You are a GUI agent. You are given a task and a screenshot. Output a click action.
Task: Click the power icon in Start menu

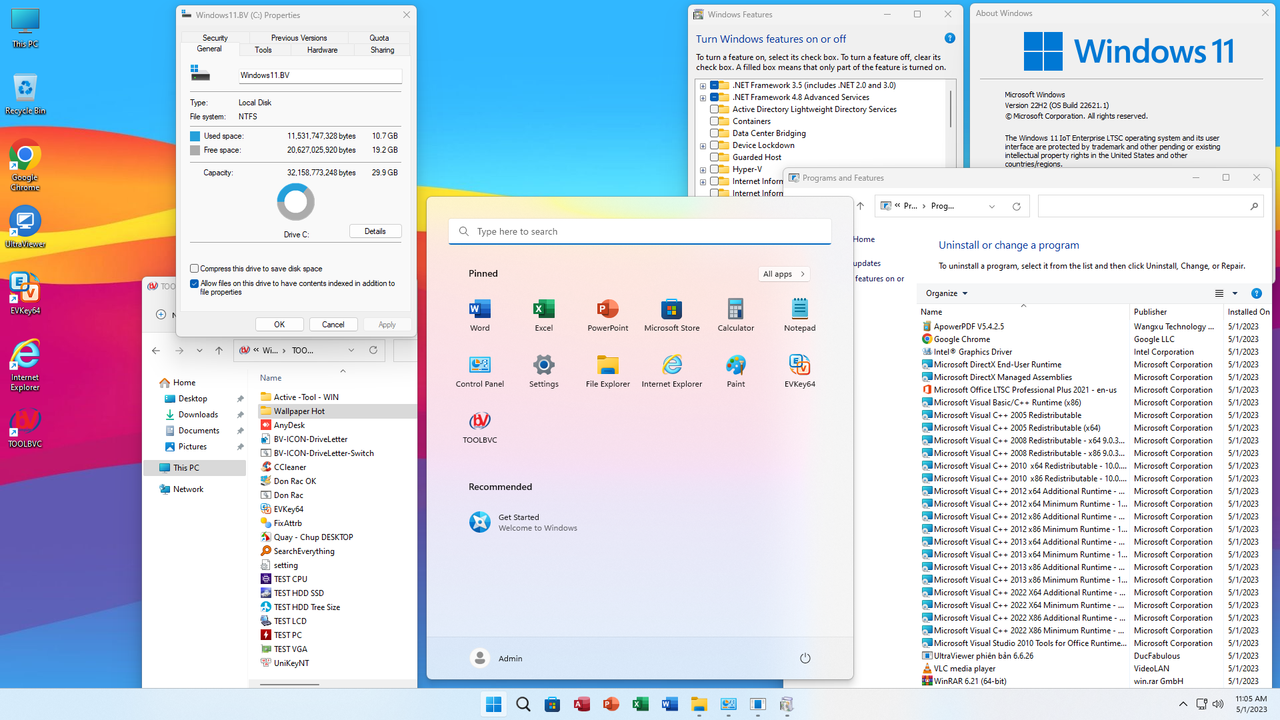pyautogui.click(x=805, y=658)
